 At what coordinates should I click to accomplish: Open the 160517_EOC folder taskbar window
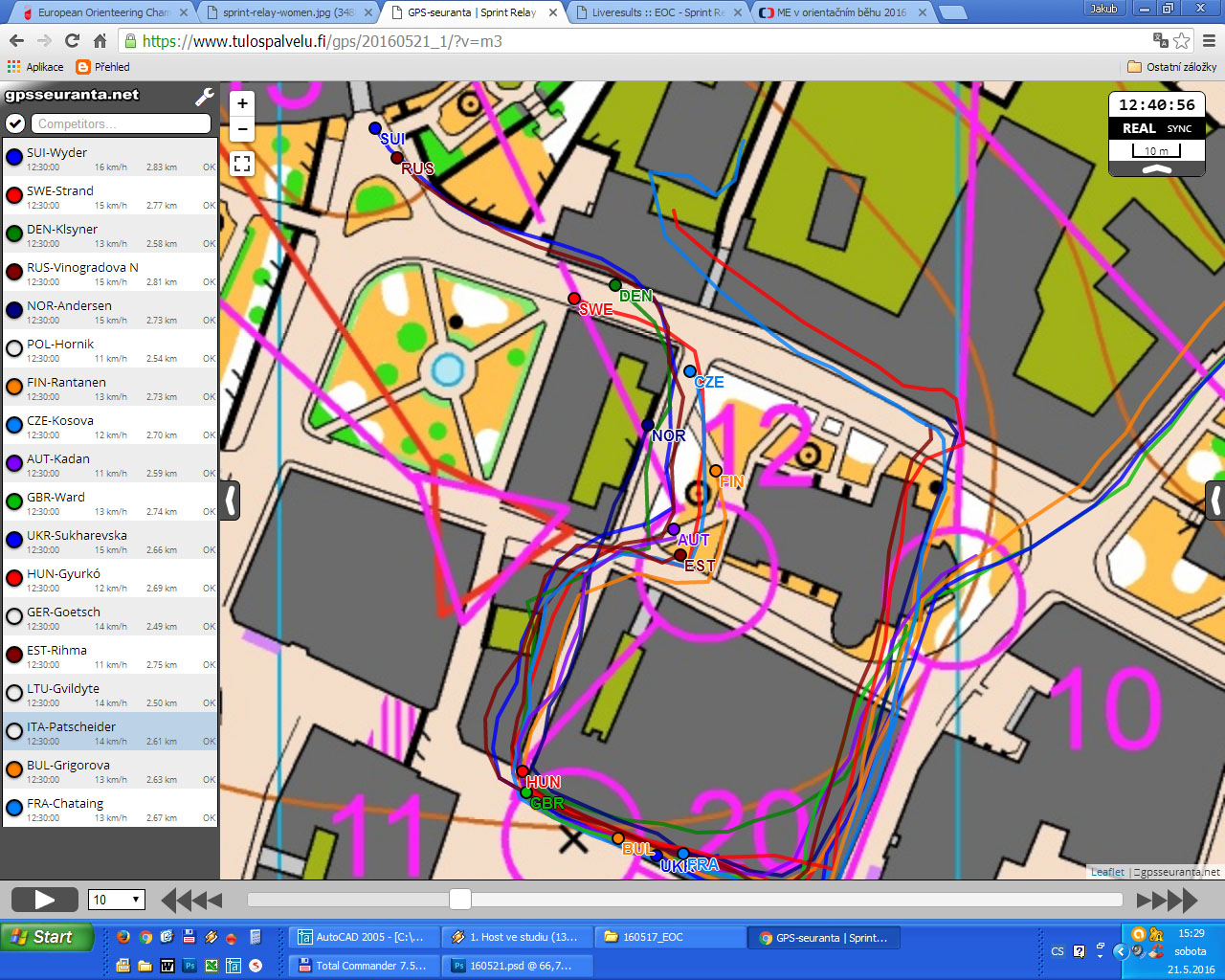click(670, 938)
